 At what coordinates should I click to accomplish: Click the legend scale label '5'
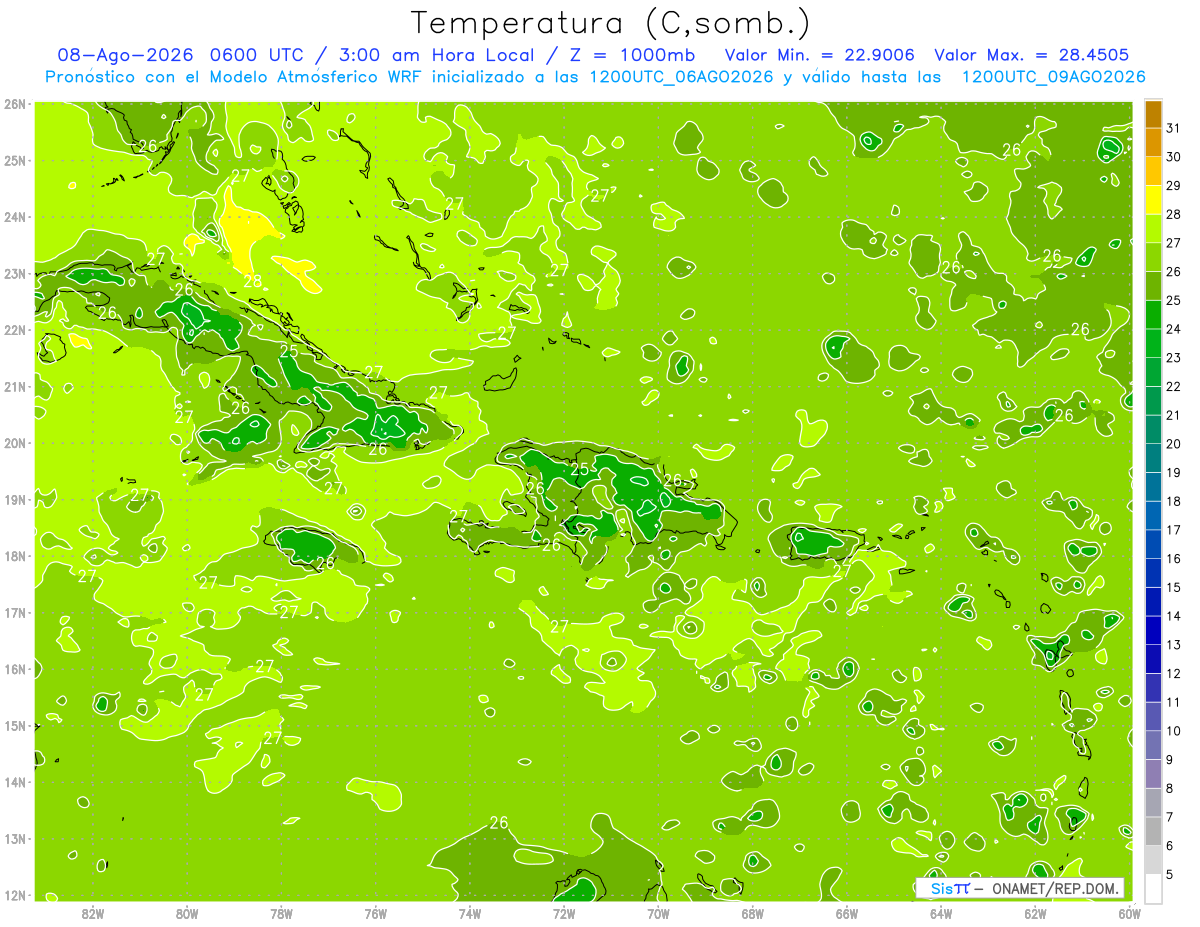1170,874
